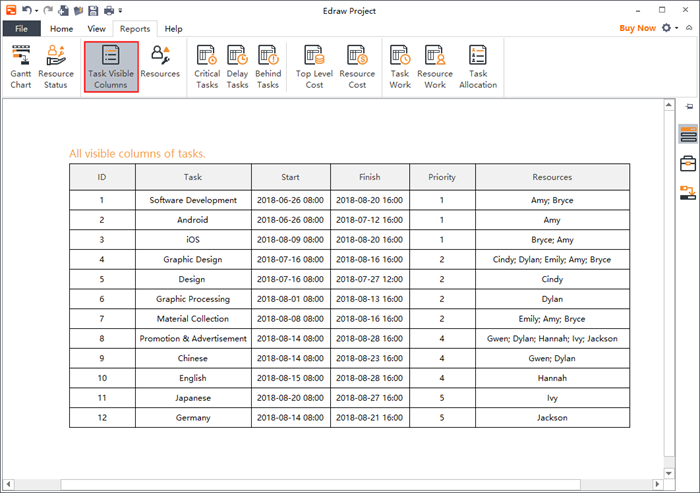
Task: Select the Android task cell
Action: click(x=193, y=220)
